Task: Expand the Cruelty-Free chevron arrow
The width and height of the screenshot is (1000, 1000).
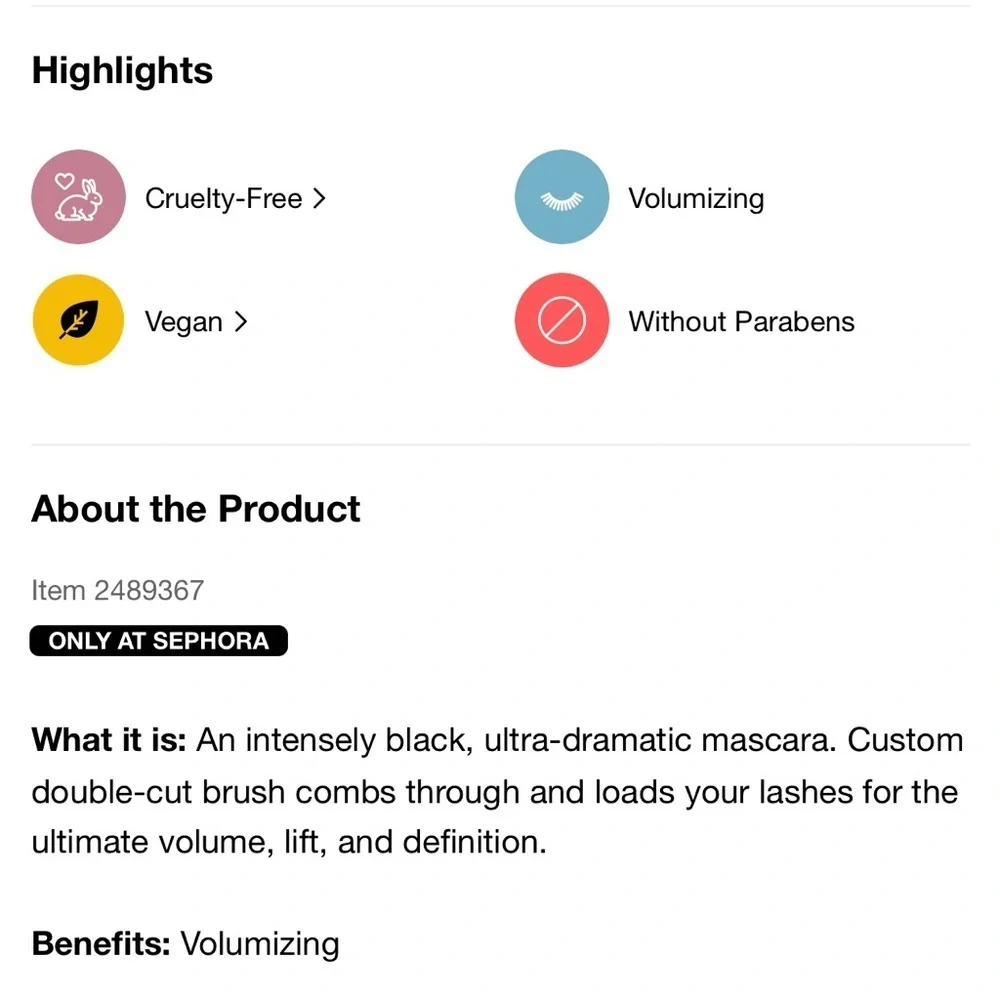Action: pos(320,198)
